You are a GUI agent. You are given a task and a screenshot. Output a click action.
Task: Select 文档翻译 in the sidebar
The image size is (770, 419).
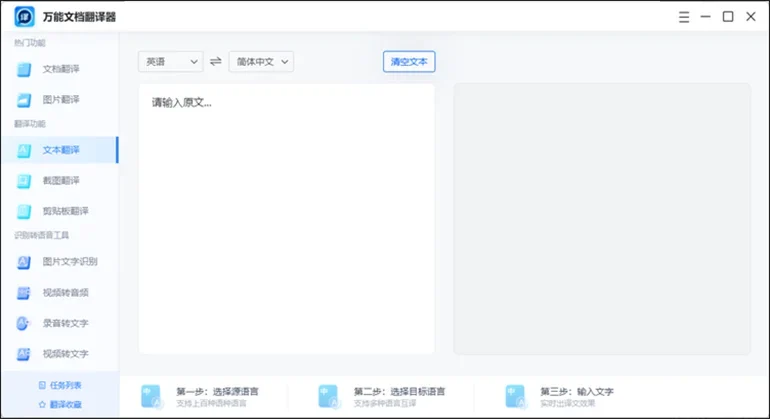tap(59, 69)
